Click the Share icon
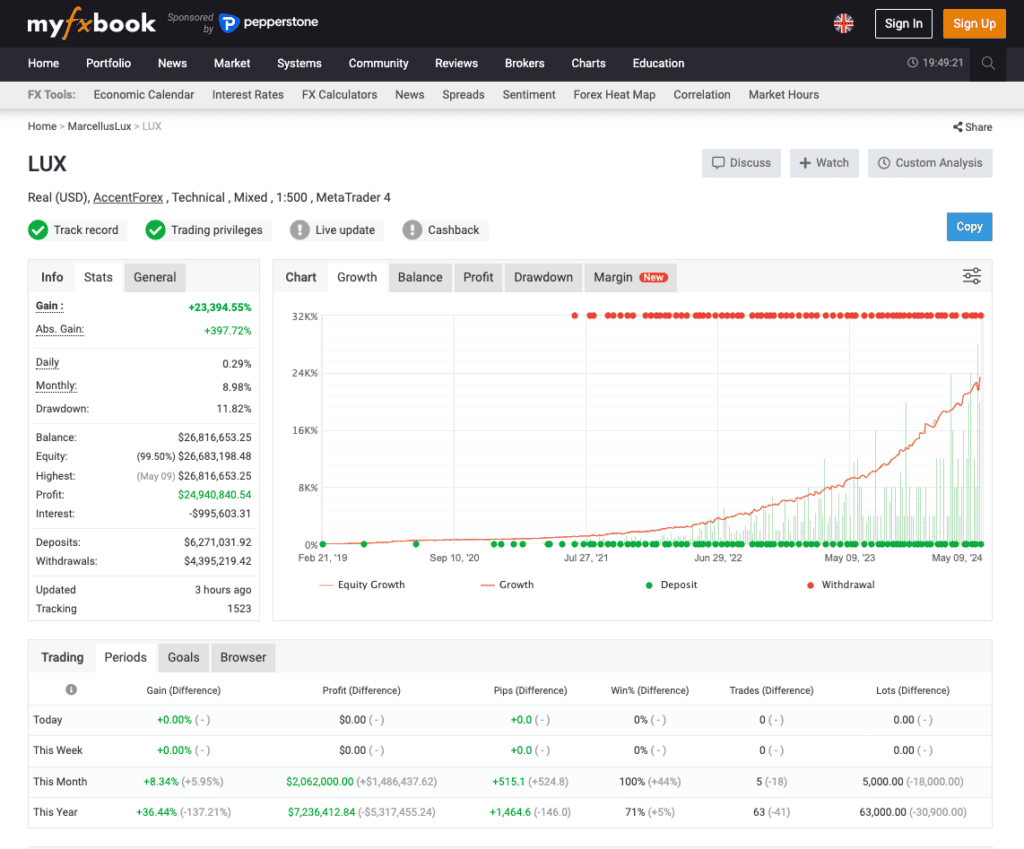Viewport: 1024px width, 849px height. click(957, 127)
